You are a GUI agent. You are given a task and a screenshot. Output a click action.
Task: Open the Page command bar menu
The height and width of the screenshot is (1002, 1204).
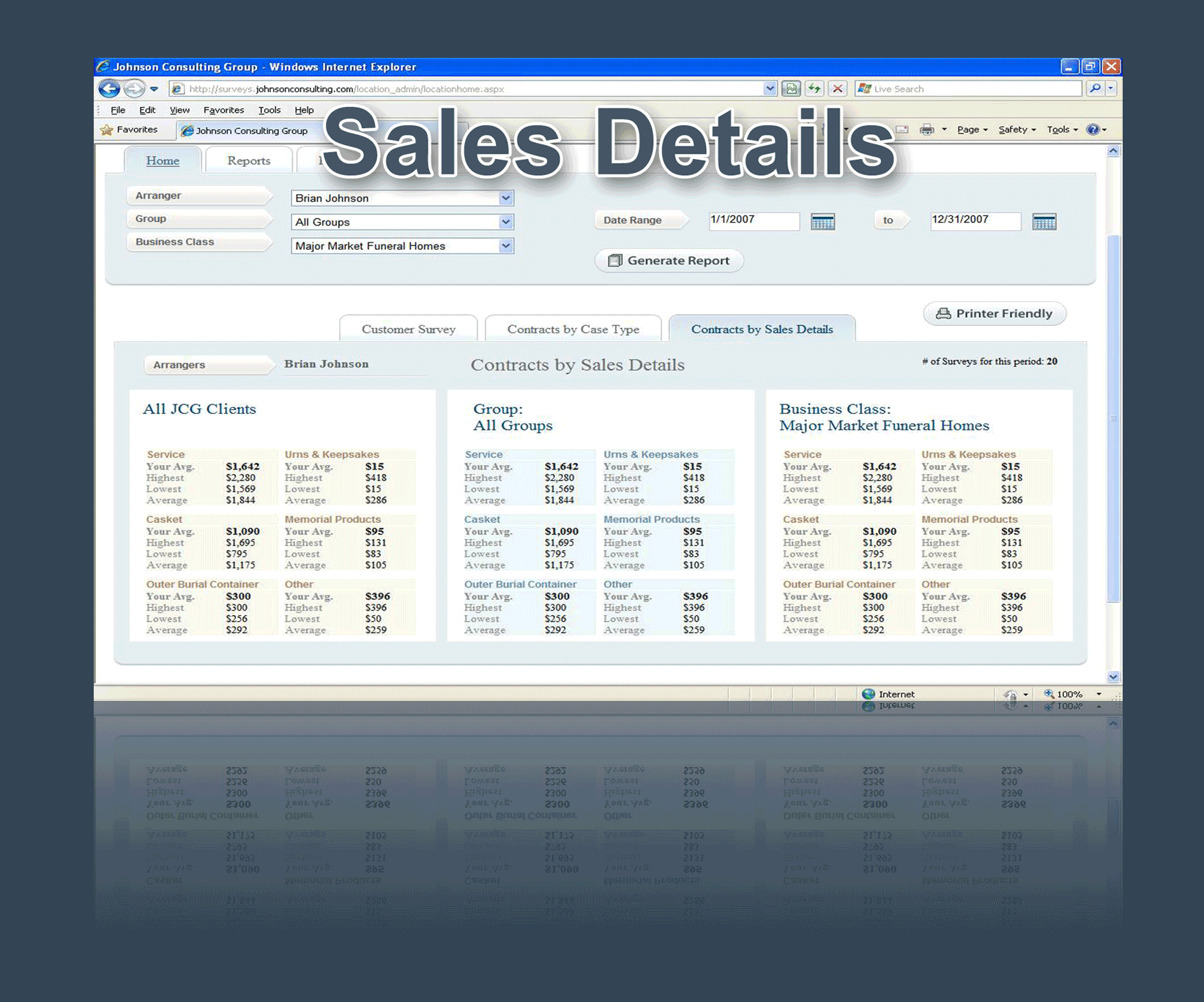point(972,130)
